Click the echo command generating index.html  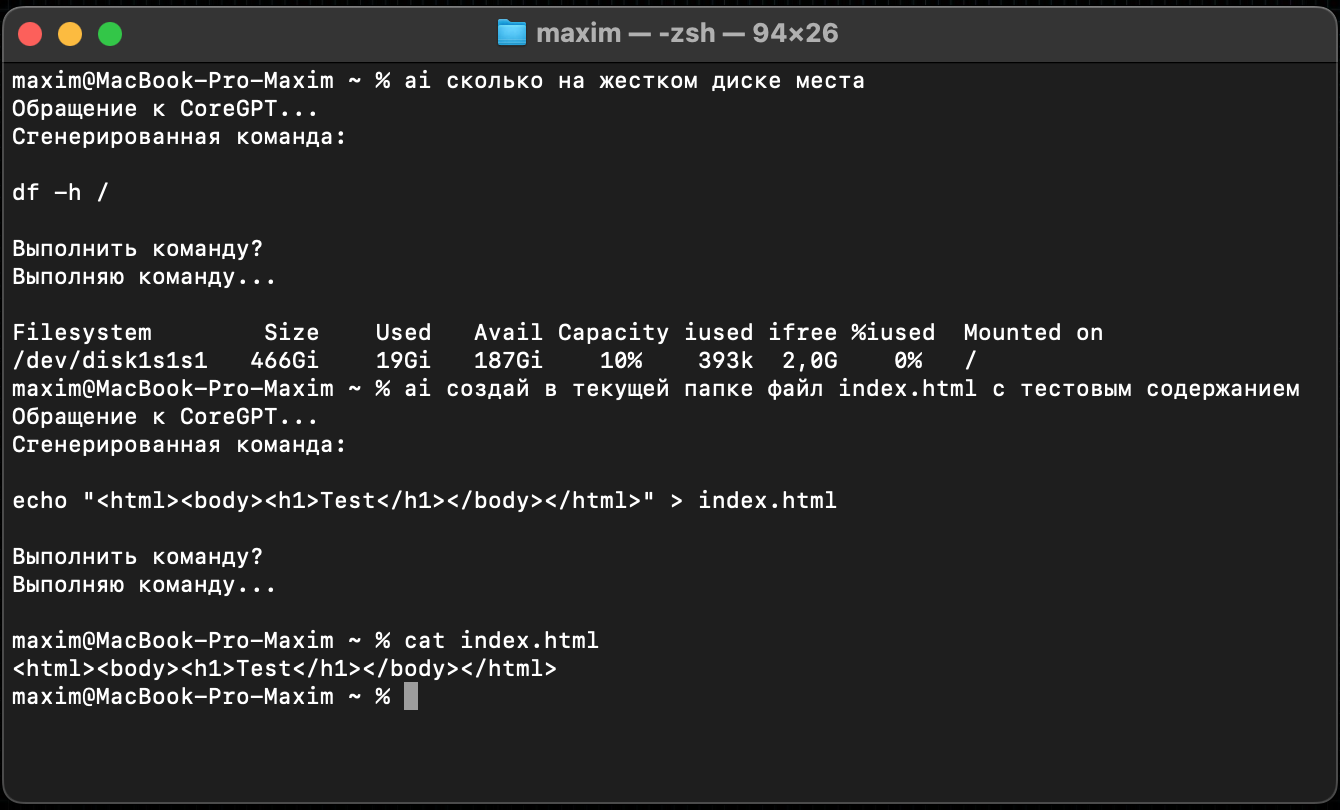(424, 500)
